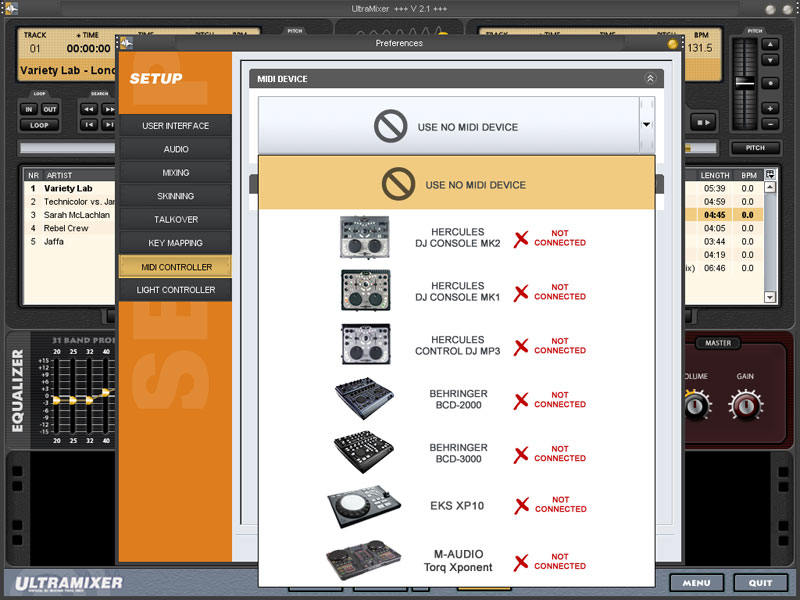Select Jaffa playlist row
This screenshot has width=800, height=600.
69,241
